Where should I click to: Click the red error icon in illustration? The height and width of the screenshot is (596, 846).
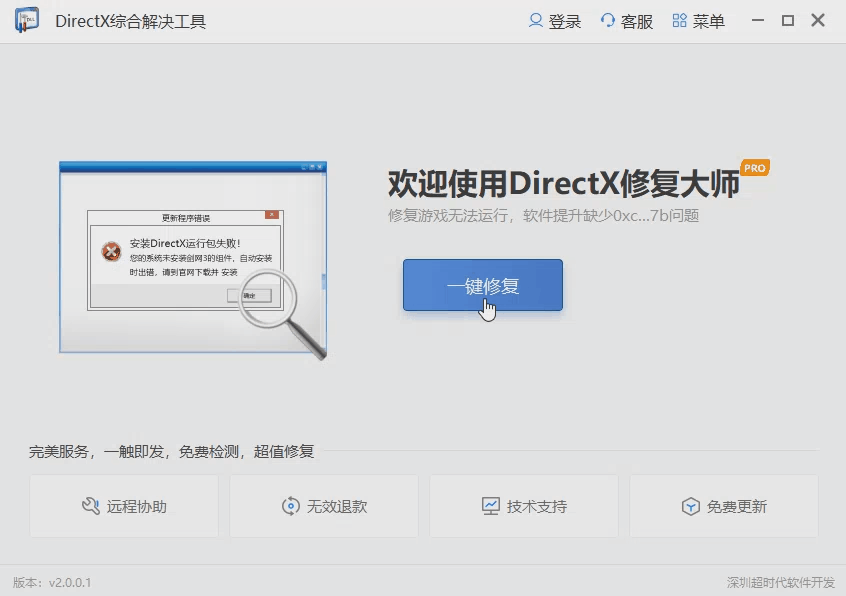(x=111, y=252)
